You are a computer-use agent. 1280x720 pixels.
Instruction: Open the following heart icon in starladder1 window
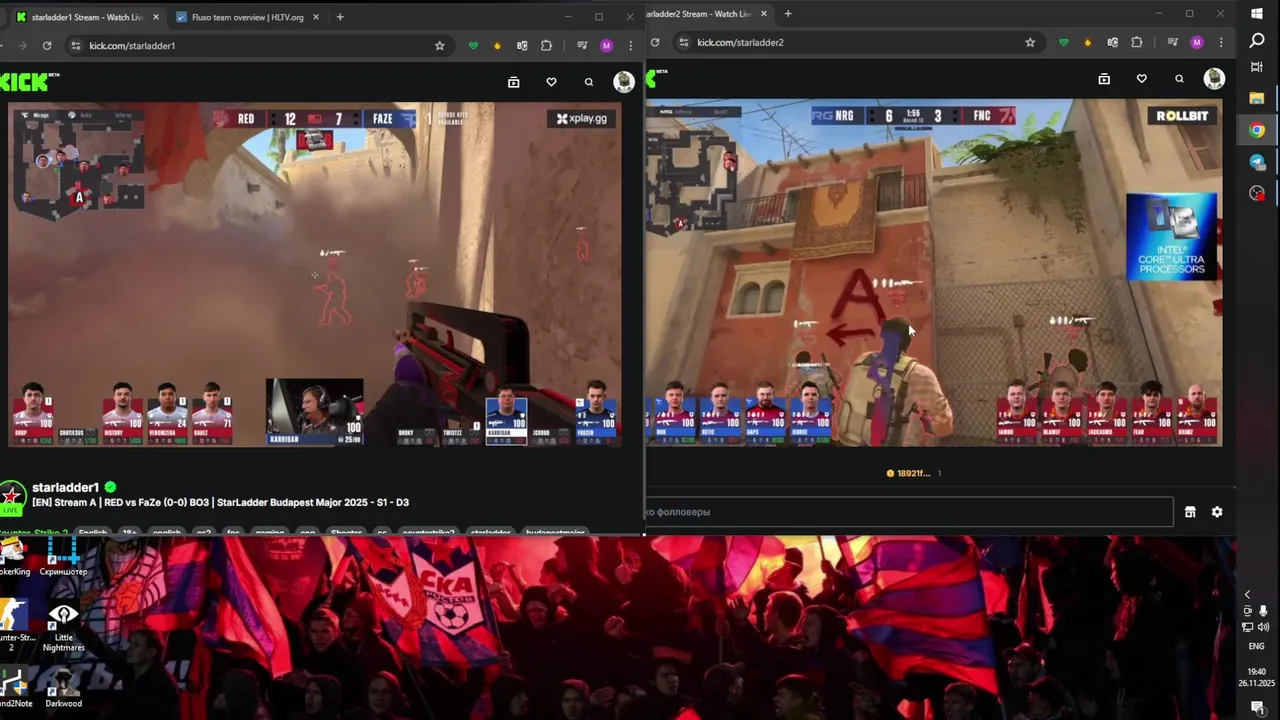[x=551, y=82]
